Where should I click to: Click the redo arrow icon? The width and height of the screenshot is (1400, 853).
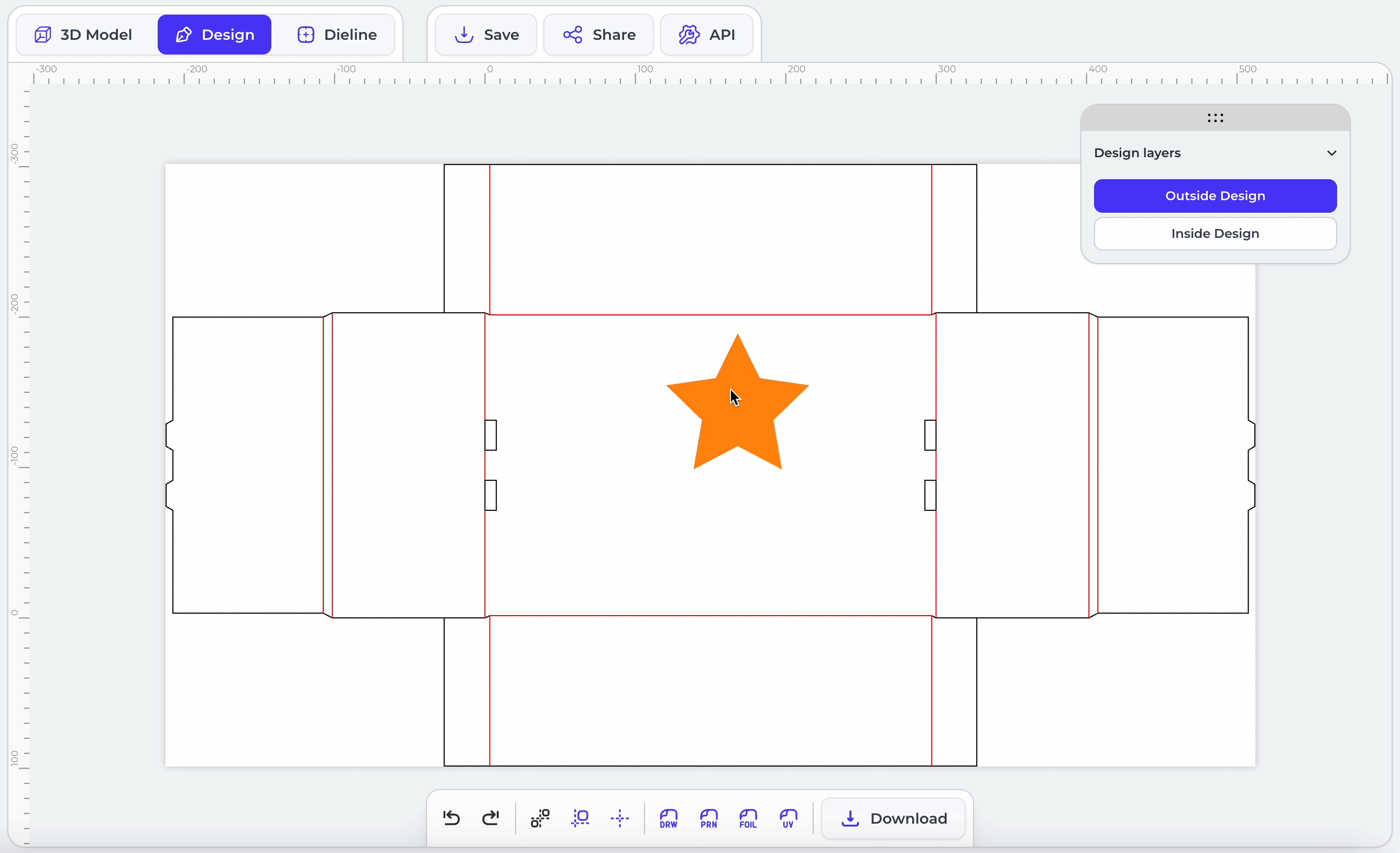[x=490, y=818]
